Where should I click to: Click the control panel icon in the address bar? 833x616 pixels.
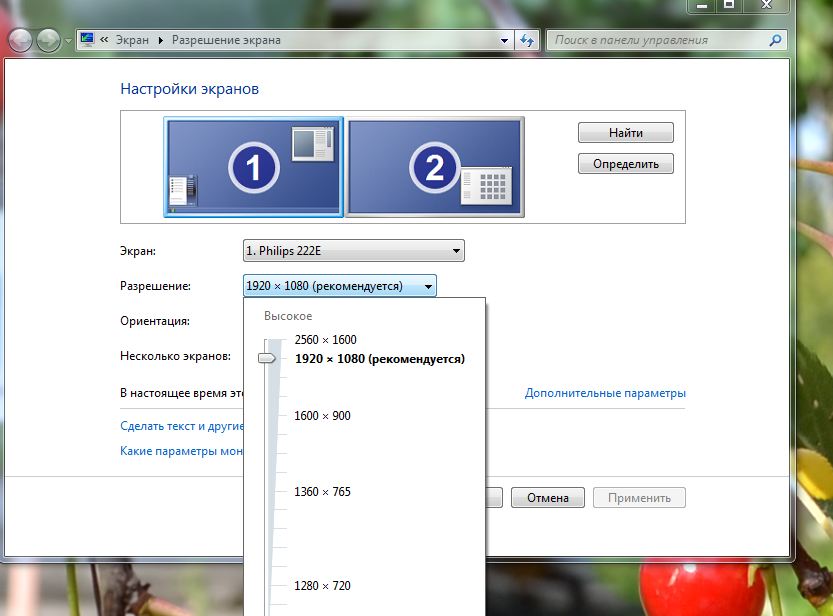(87, 40)
